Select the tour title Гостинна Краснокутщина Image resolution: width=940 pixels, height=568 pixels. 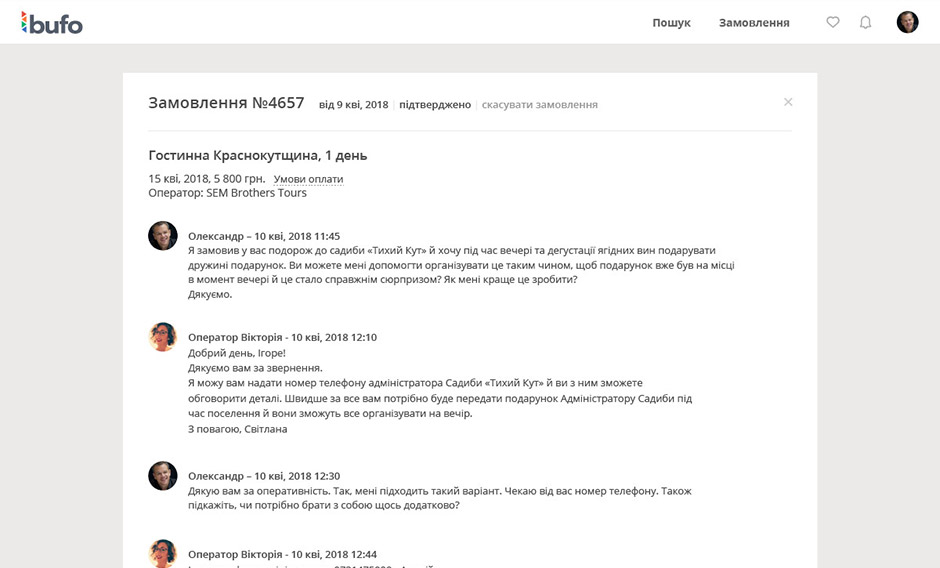pos(257,155)
